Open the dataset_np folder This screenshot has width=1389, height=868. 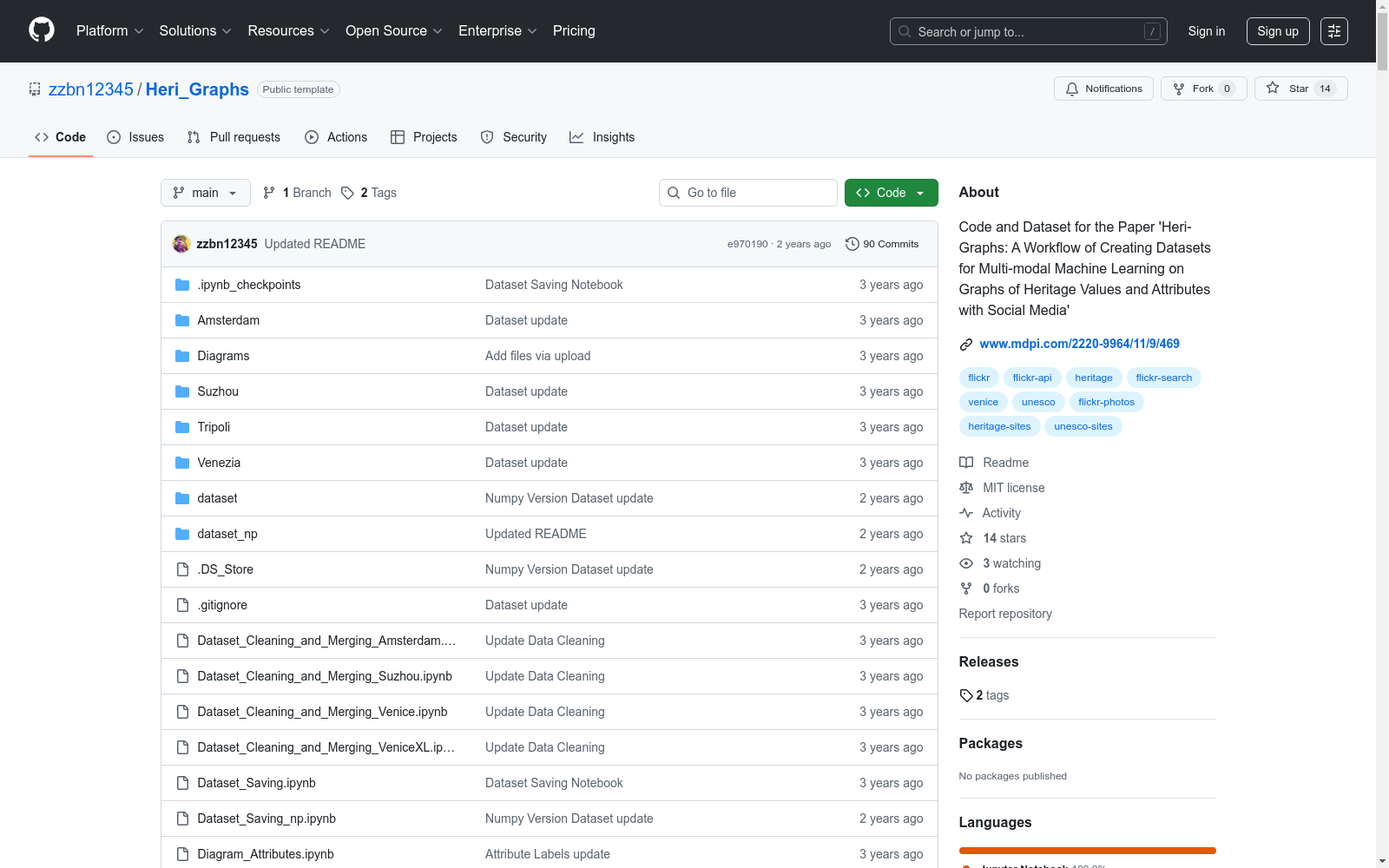coord(227,534)
